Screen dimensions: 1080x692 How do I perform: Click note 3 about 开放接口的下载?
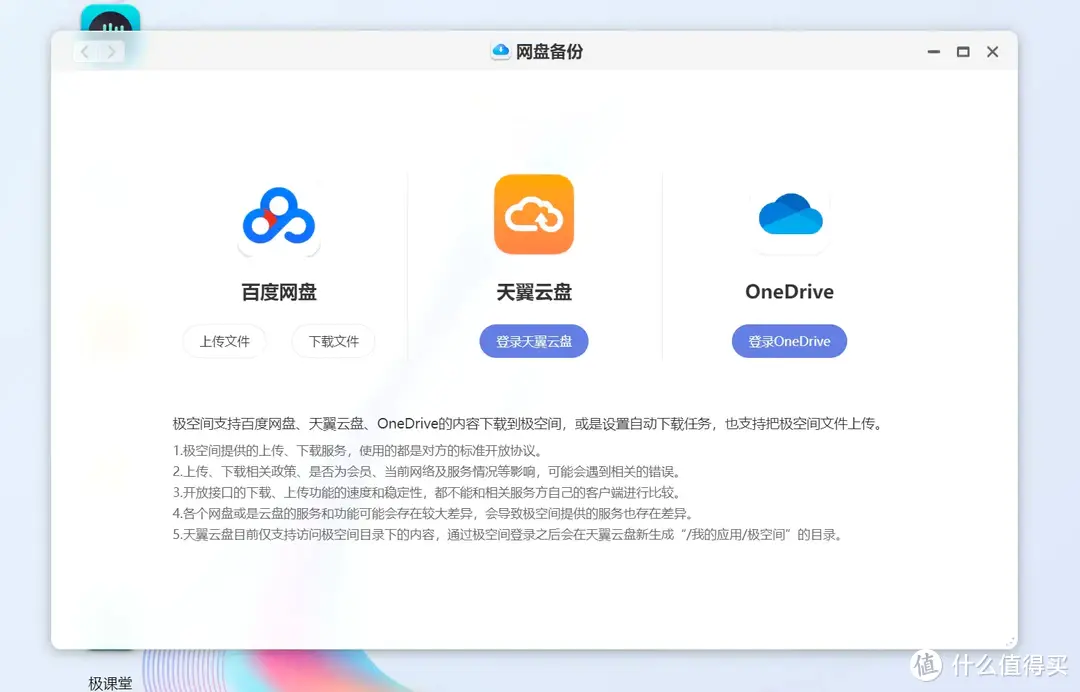[427, 492]
